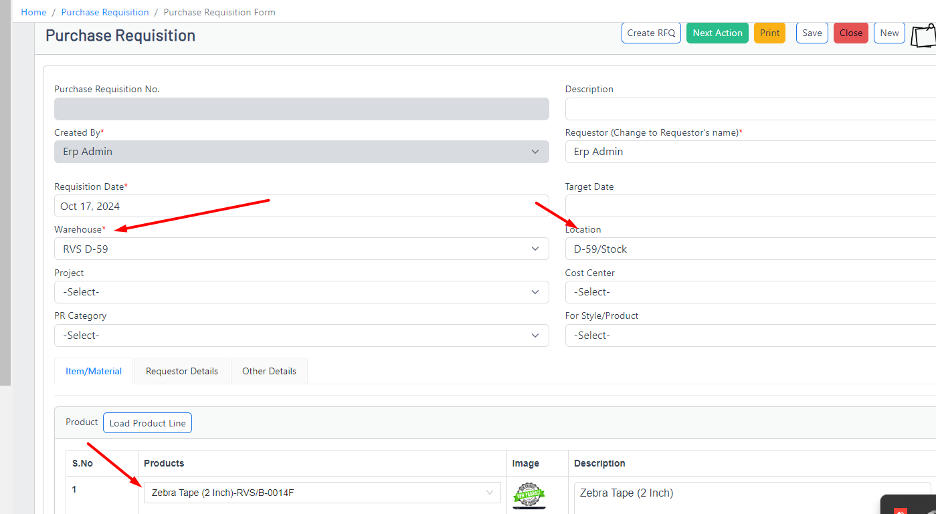This screenshot has height=514, width=936.
Task: Open the Purchase Requisition breadcrumb link
Action: (104, 12)
